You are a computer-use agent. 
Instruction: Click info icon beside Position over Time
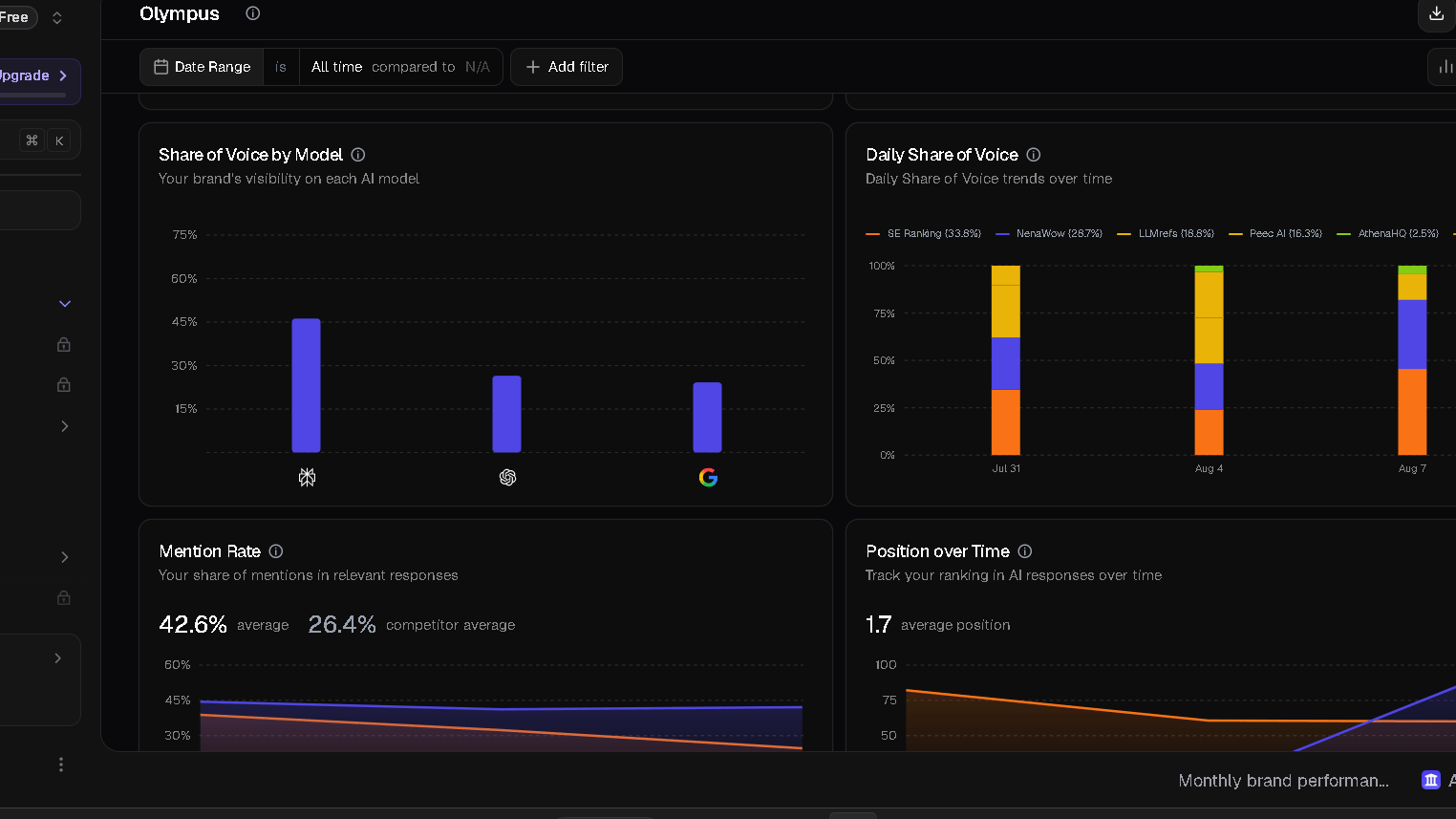(1025, 551)
